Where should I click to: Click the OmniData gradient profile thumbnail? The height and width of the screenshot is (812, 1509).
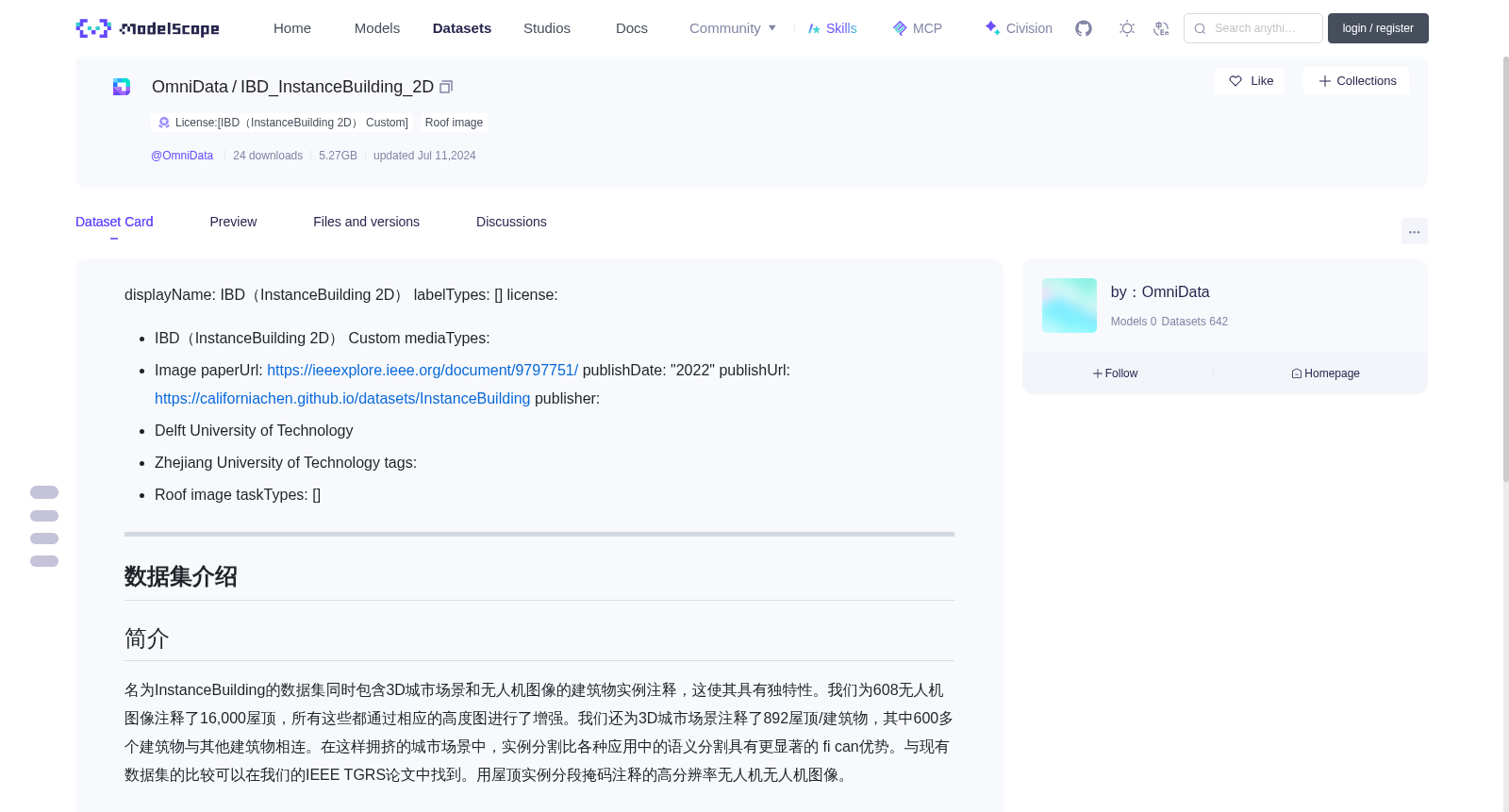[x=1070, y=306]
